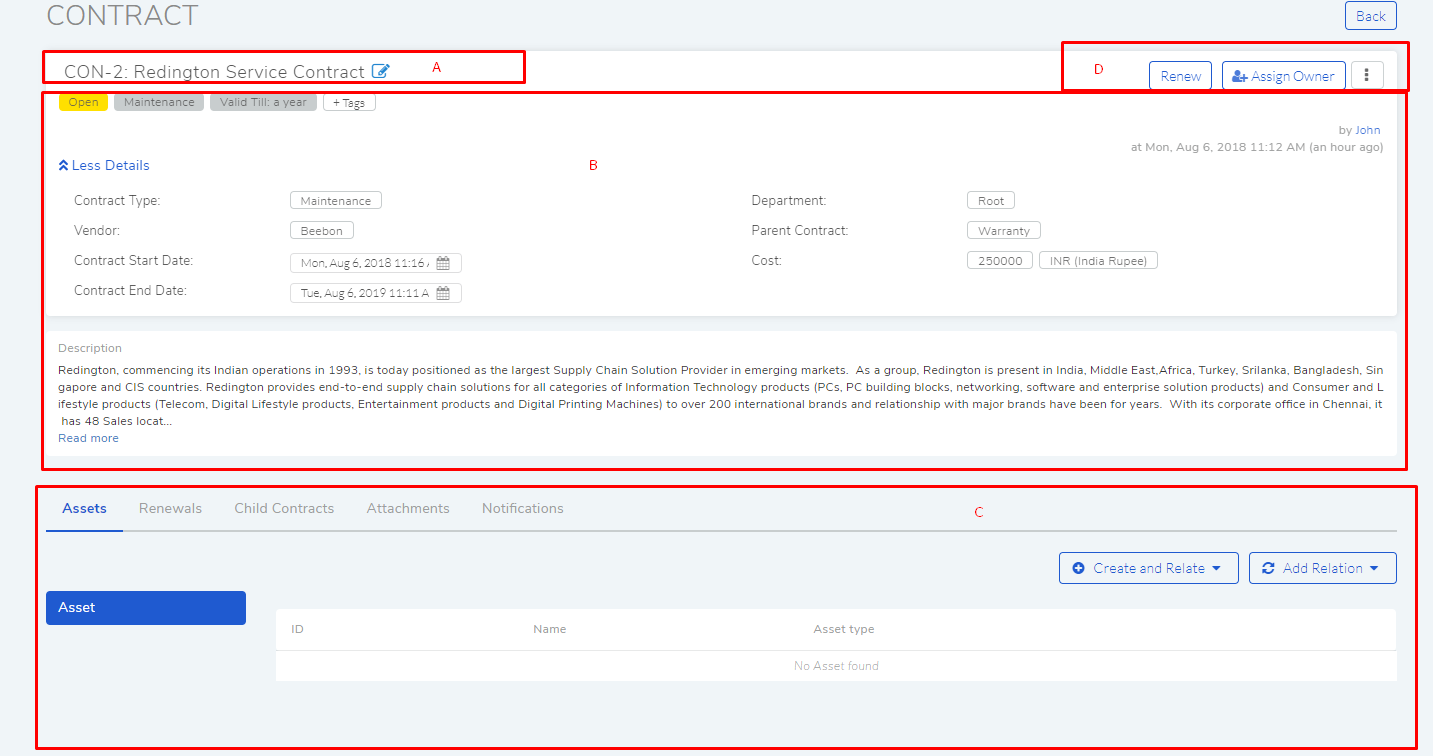Viewport: 1433px width, 756px height.
Task: Click the Asset type column header
Action: click(x=844, y=629)
